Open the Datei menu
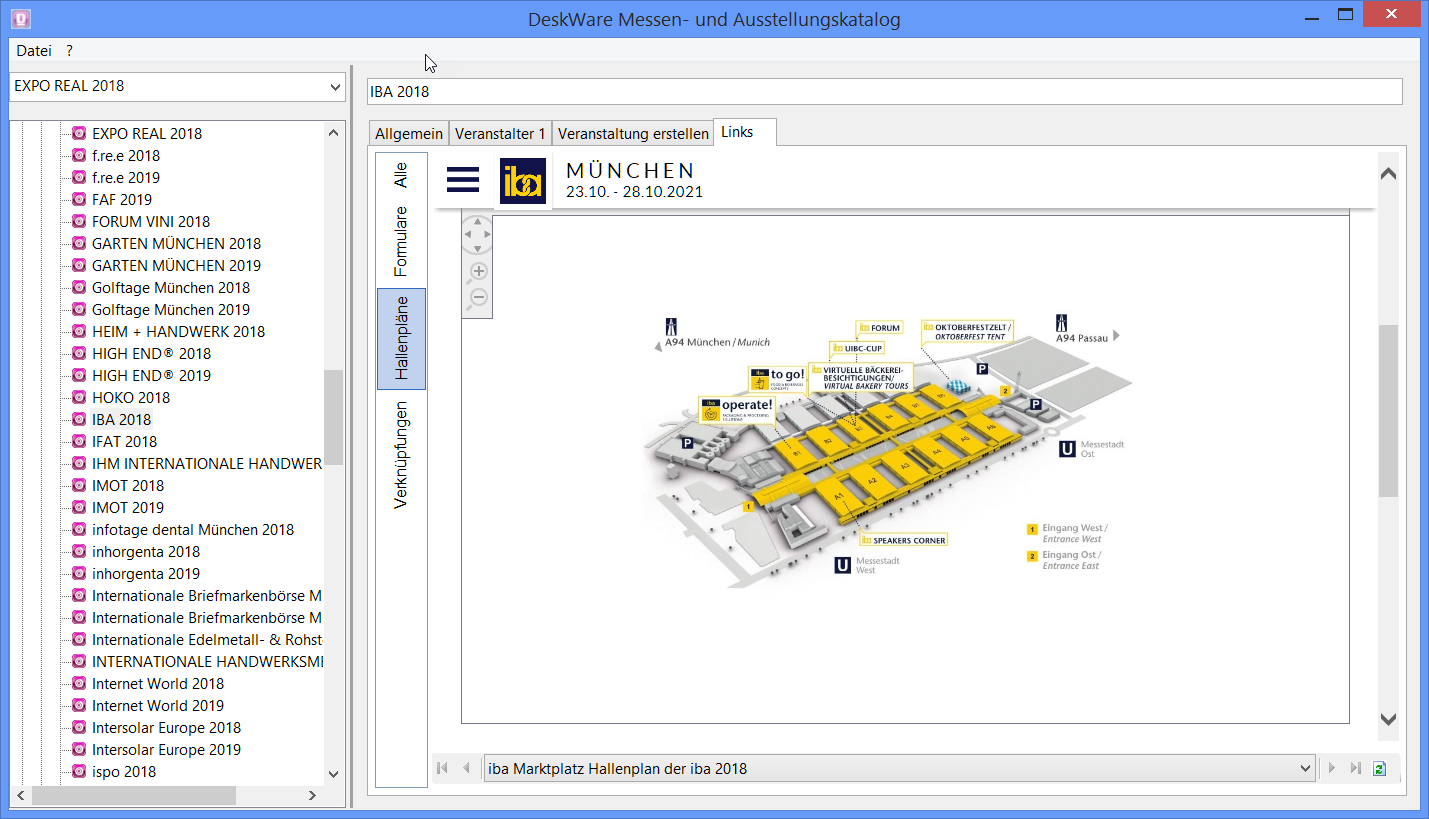Image resolution: width=1429 pixels, height=819 pixels. tap(34, 50)
